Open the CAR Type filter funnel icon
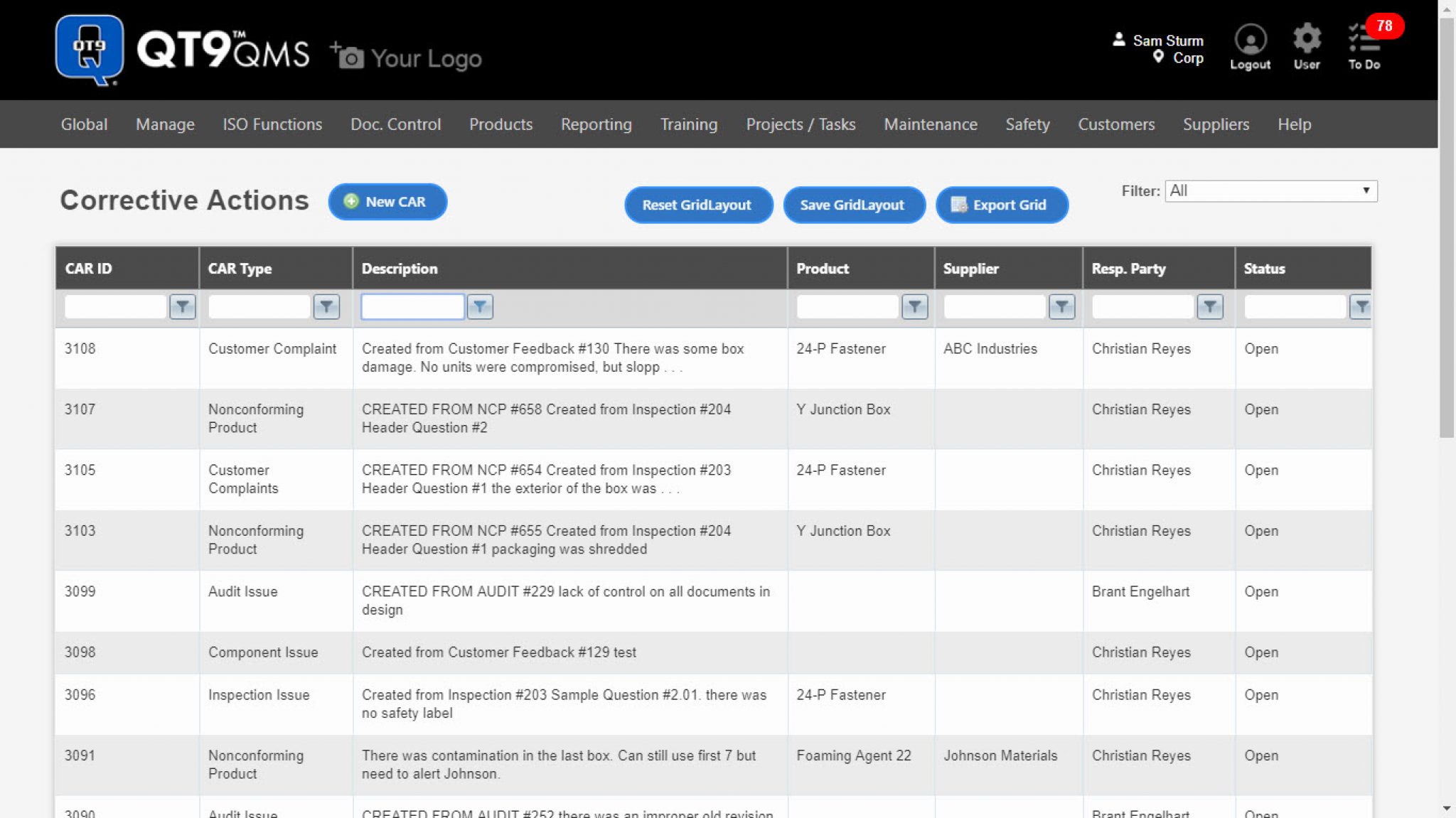Screen dimensions: 1456x818 pos(326,306)
